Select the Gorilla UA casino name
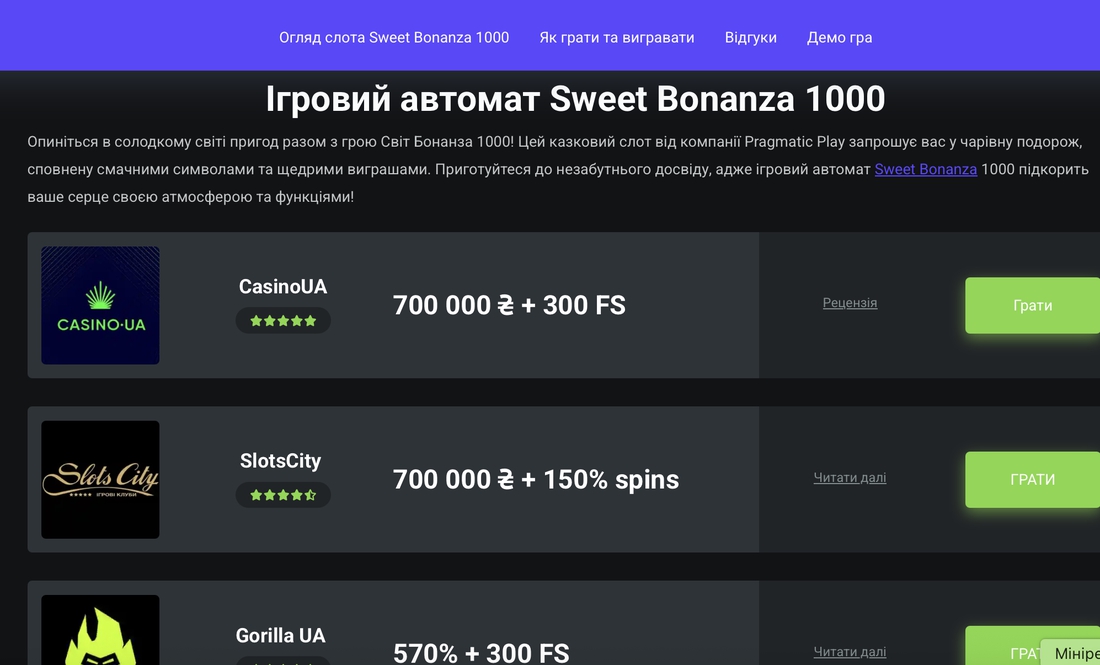Image resolution: width=1100 pixels, height=665 pixels. coord(281,636)
